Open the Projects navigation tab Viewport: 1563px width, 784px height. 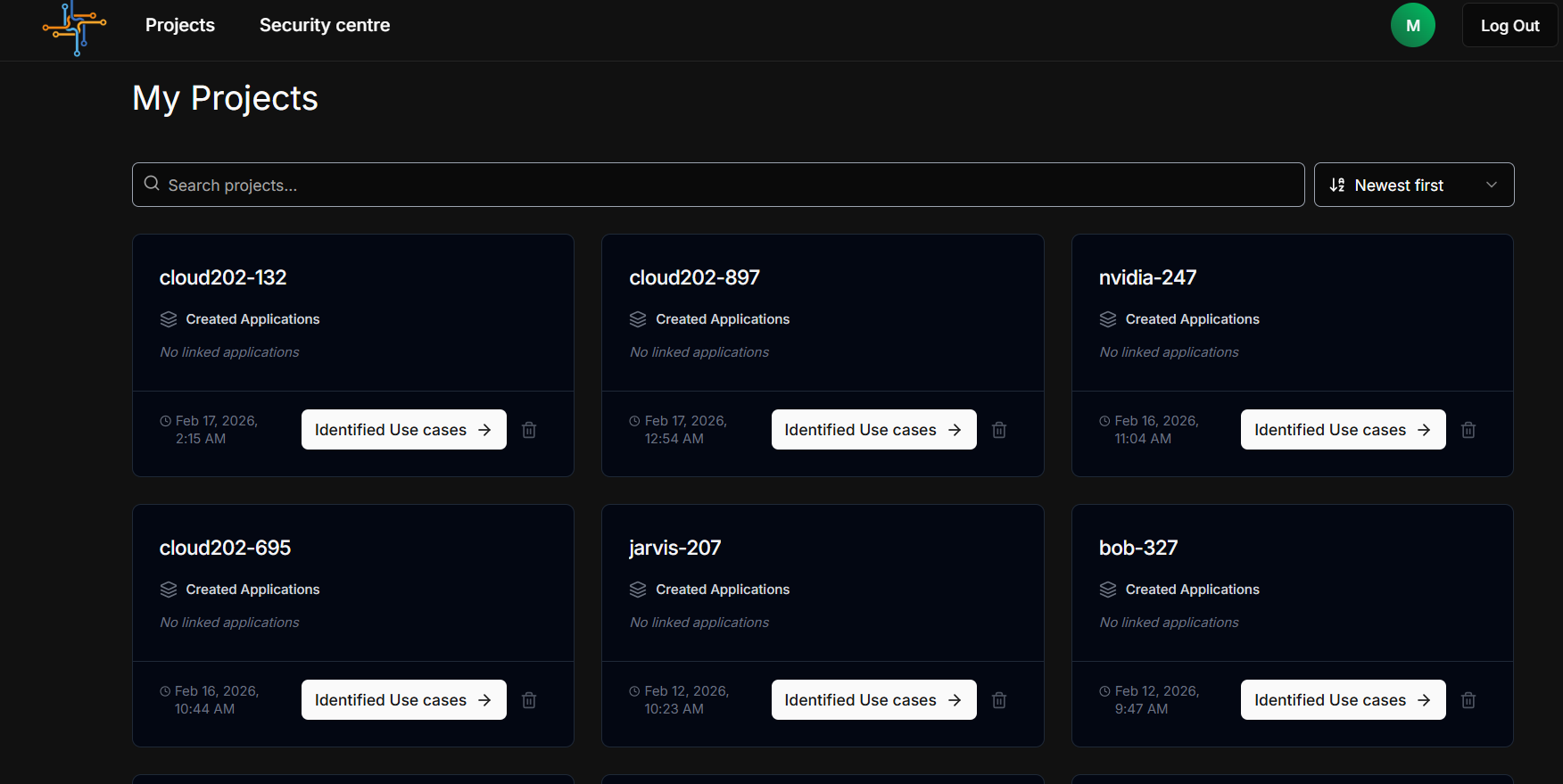click(180, 25)
